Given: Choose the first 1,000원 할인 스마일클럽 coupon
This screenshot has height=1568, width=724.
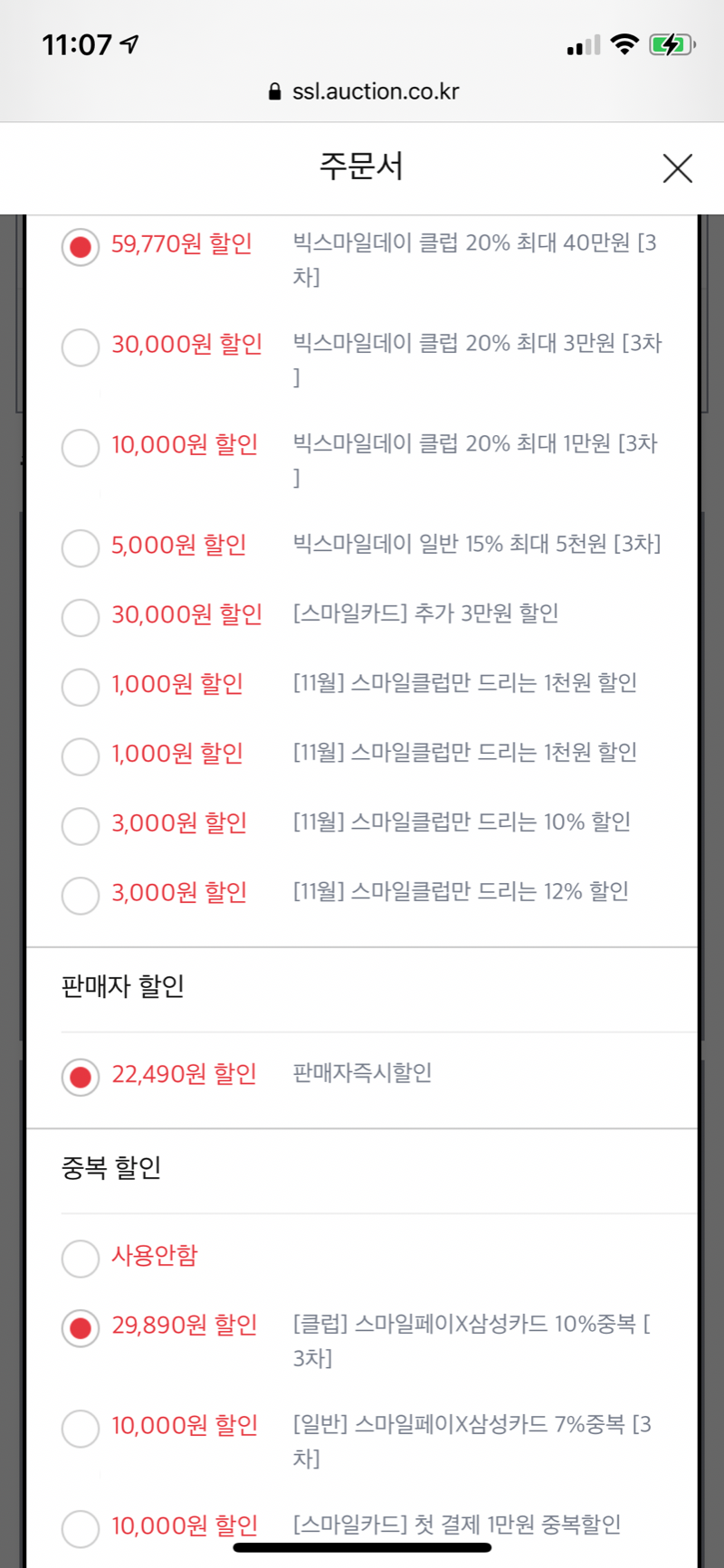Looking at the screenshot, I should click(81, 688).
